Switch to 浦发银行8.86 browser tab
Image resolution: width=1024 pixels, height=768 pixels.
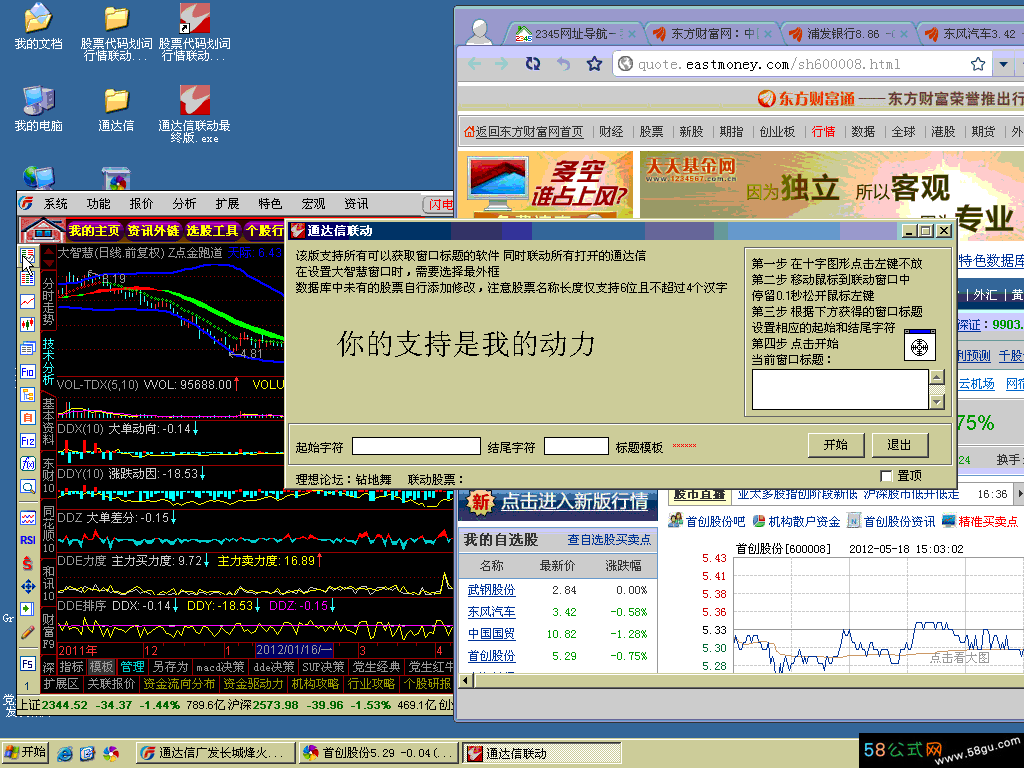tap(847, 33)
